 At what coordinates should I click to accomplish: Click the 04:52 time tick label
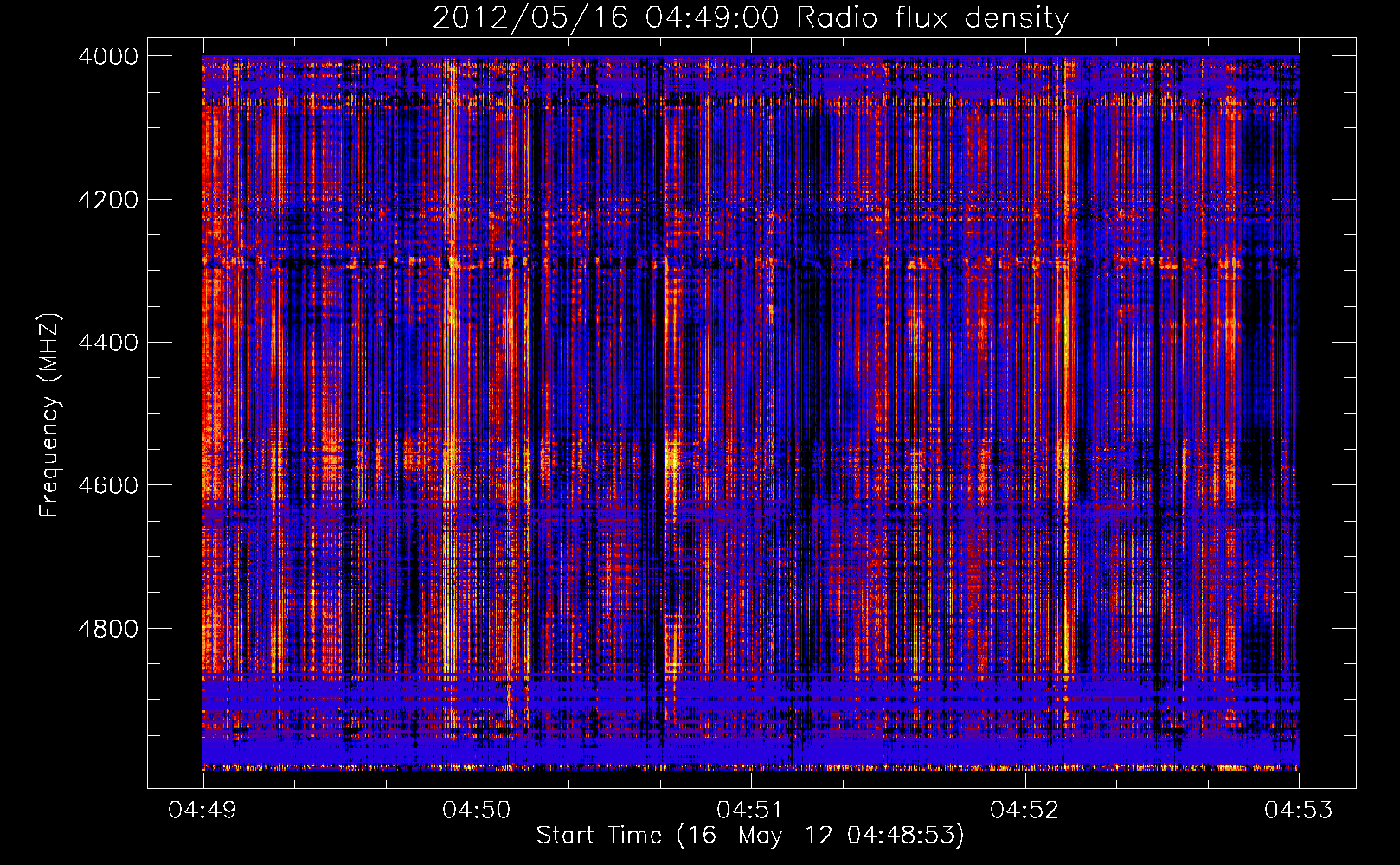point(1024,811)
